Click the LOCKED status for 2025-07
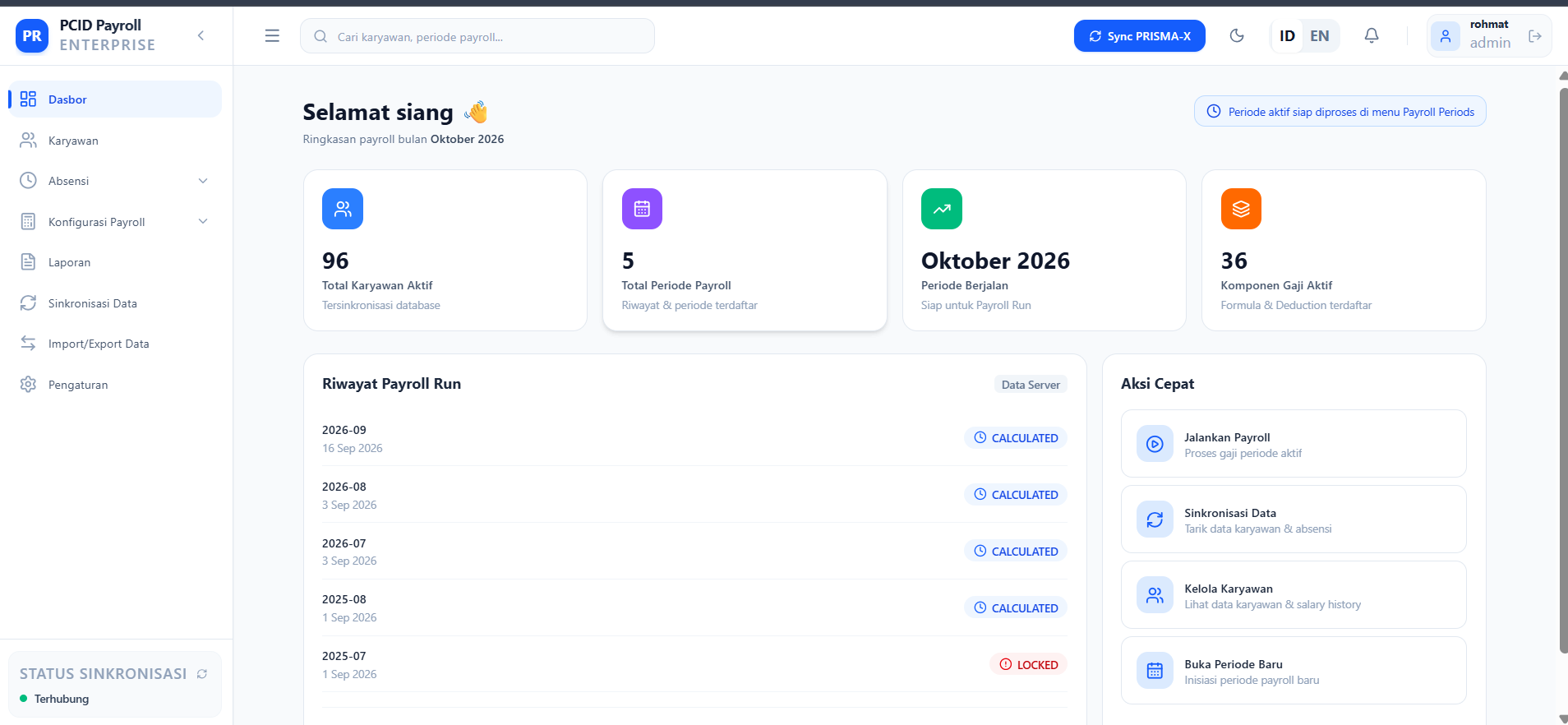The height and width of the screenshot is (725, 1568). [x=1028, y=665]
